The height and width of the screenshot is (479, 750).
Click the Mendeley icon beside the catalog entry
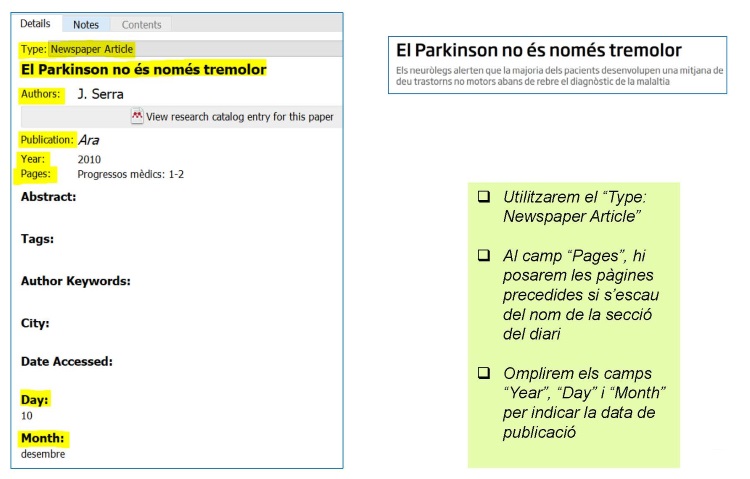[x=137, y=117]
